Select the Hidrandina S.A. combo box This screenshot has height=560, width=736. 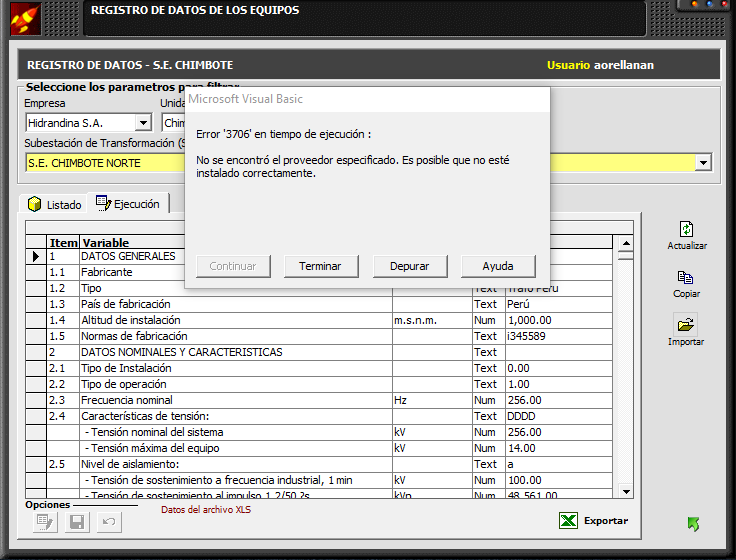point(89,123)
